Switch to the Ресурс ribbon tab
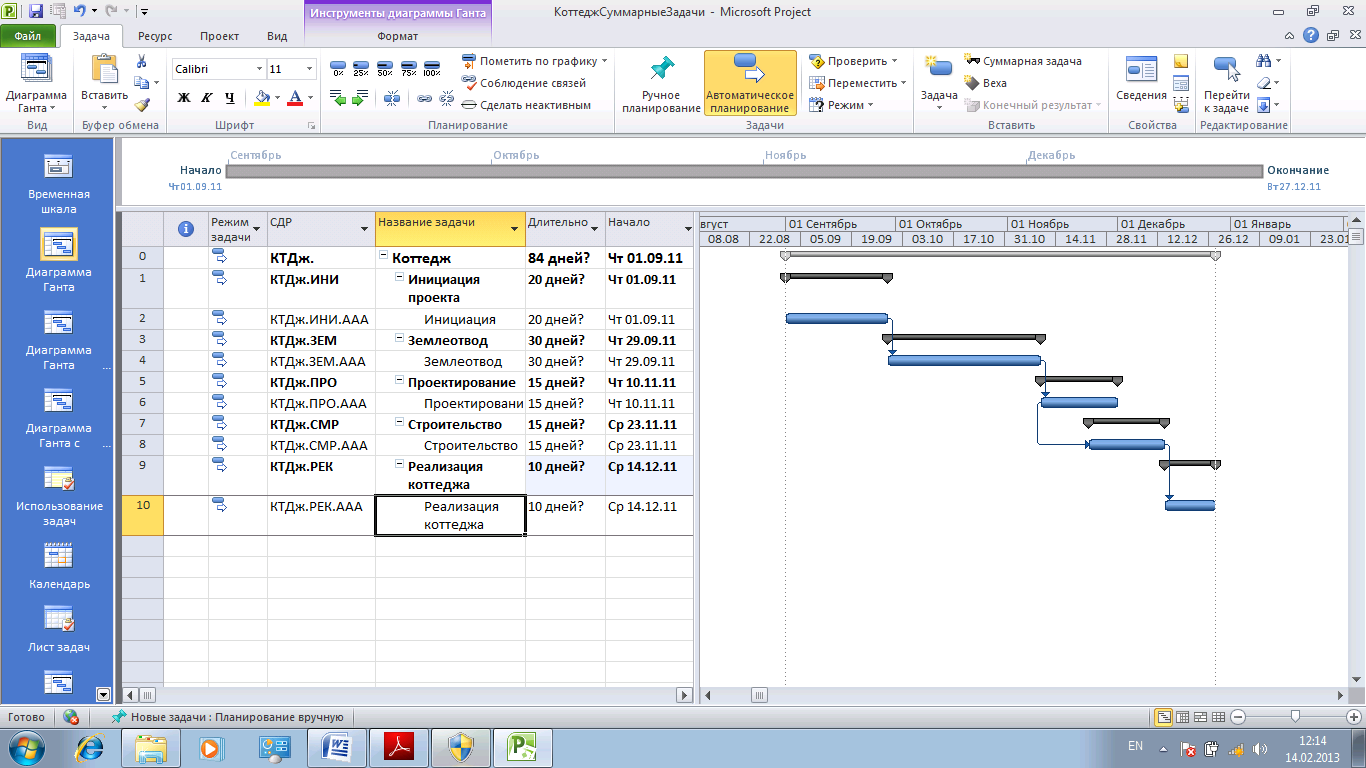 pyautogui.click(x=155, y=36)
